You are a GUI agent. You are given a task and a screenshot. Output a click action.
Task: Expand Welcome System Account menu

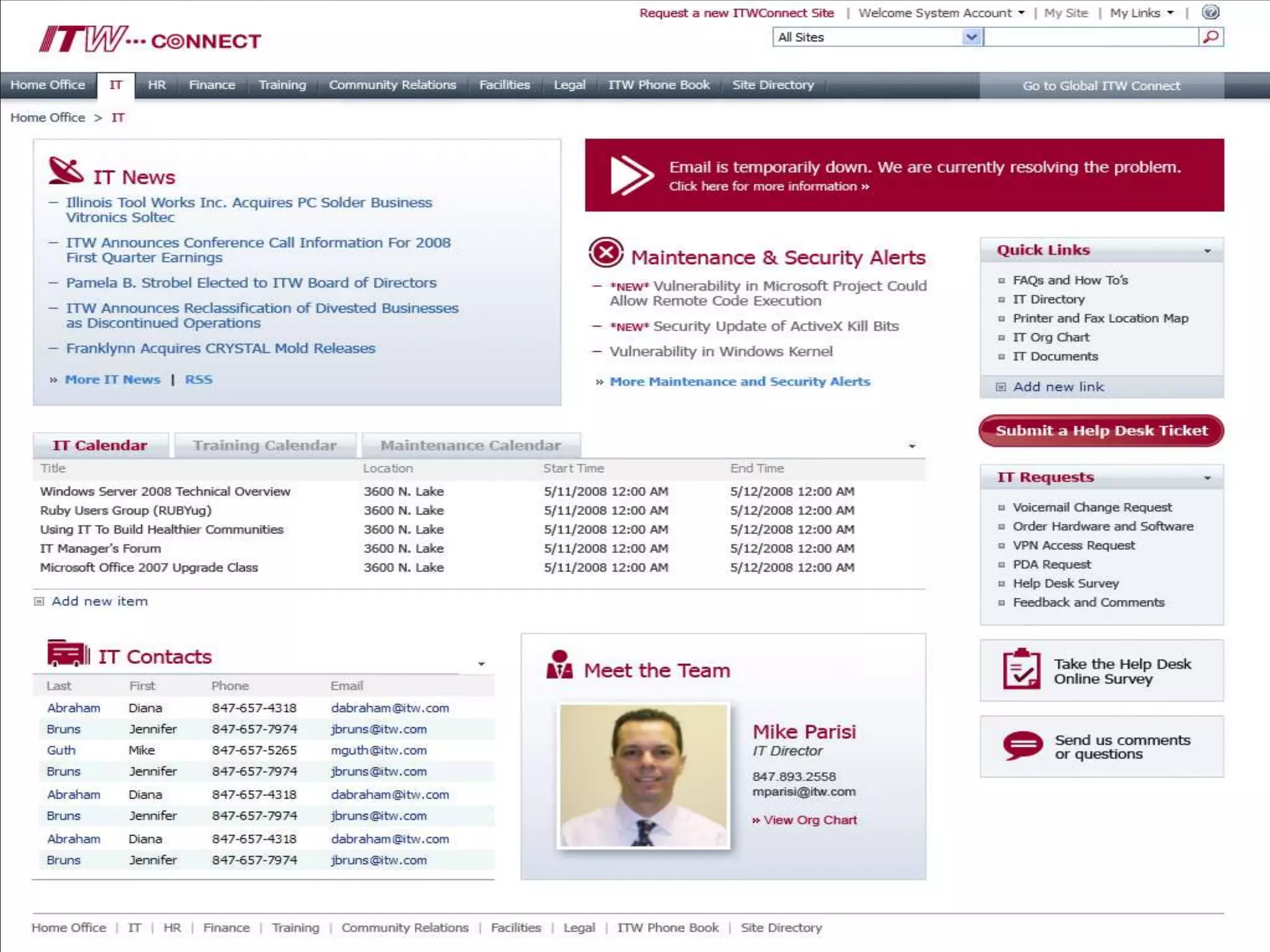pos(1021,13)
